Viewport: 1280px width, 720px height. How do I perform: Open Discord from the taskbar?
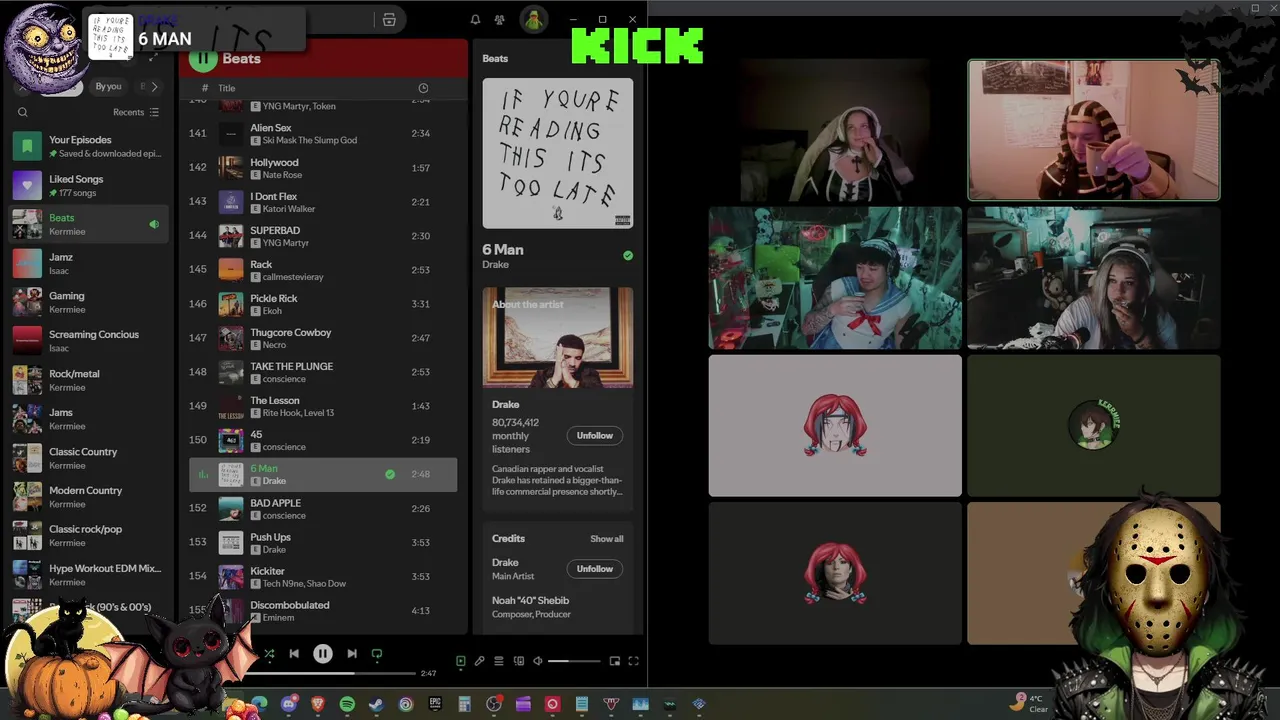click(289, 704)
